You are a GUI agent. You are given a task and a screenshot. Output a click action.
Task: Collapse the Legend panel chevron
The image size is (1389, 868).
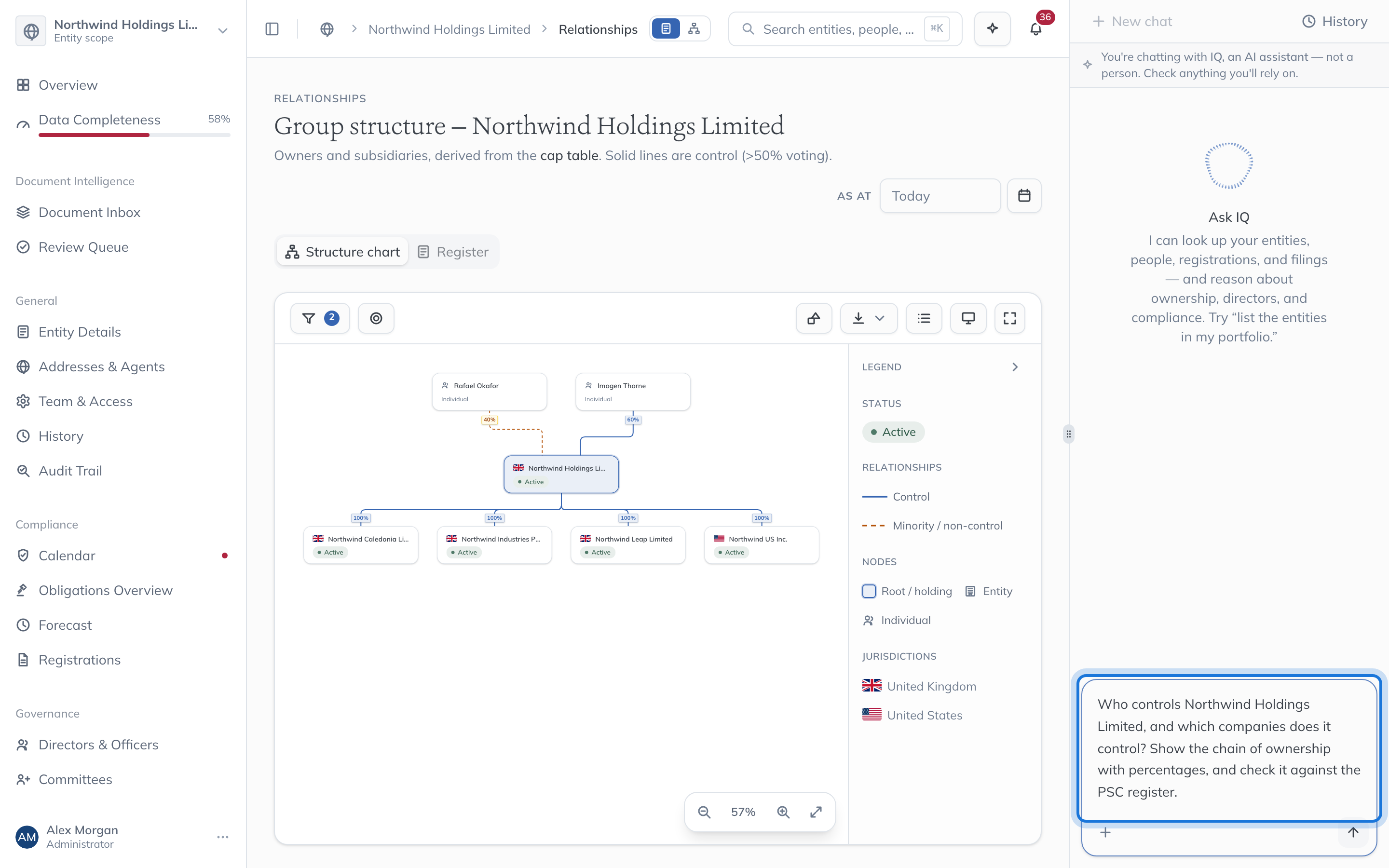pos(1015,367)
